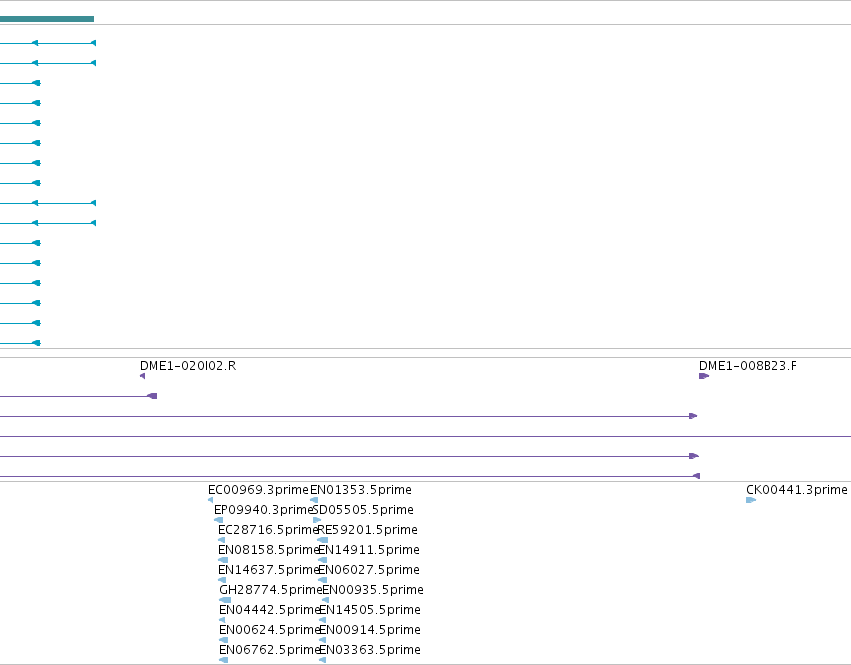Screen dimensions: 851x665
Task: Open the EN01353.5prime EST label
Action: point(361,490)
